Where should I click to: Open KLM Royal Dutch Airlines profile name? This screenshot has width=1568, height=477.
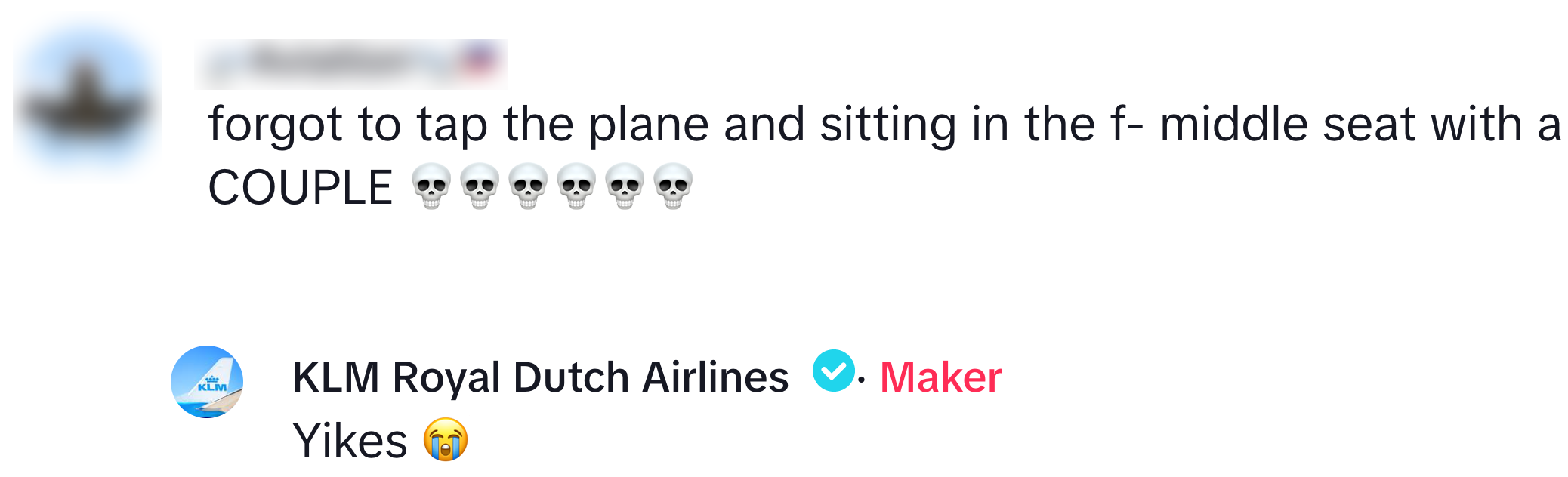coord(540,377)
